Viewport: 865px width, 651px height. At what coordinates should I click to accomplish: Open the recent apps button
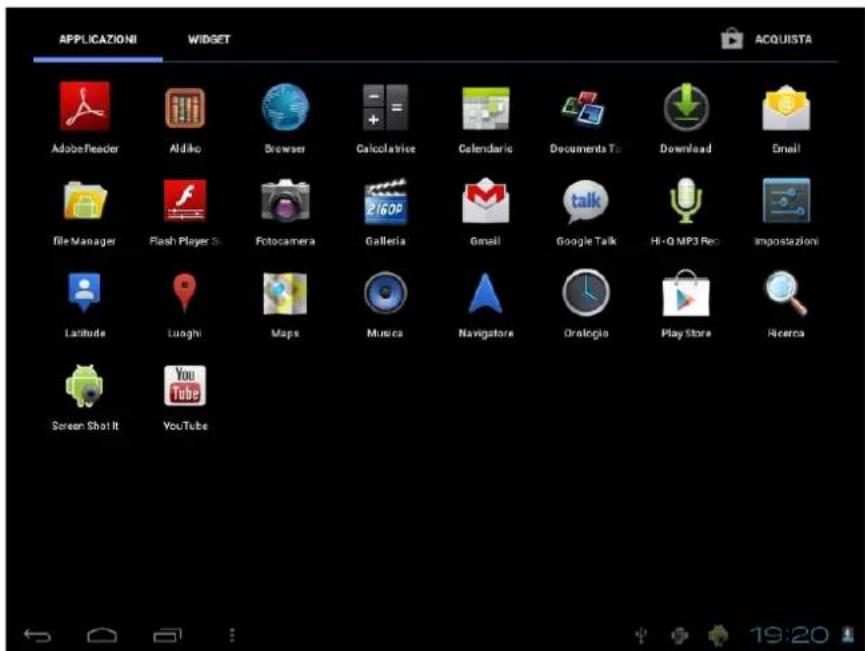click(x=167, y=636)
